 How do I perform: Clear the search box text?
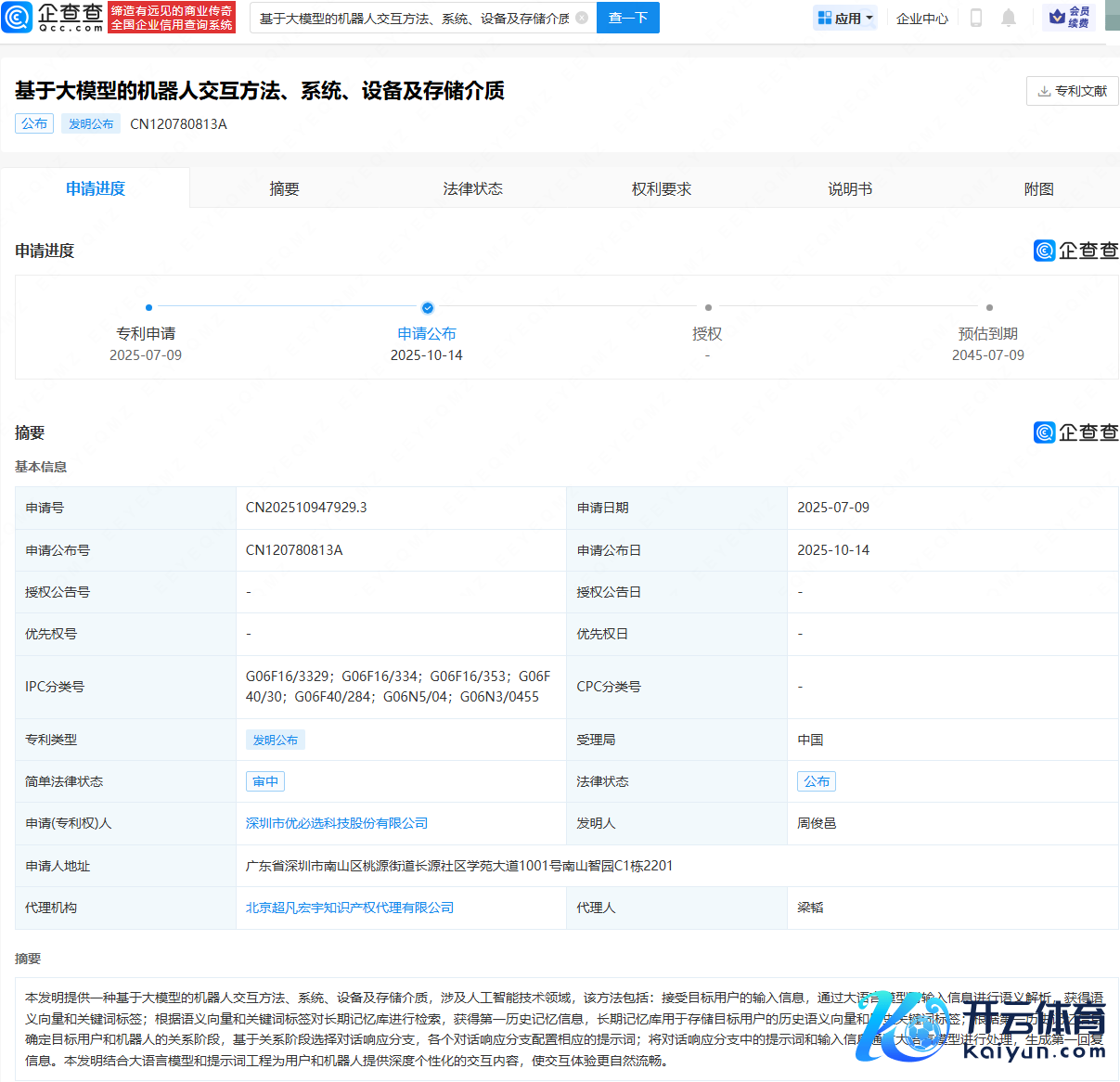582,18
